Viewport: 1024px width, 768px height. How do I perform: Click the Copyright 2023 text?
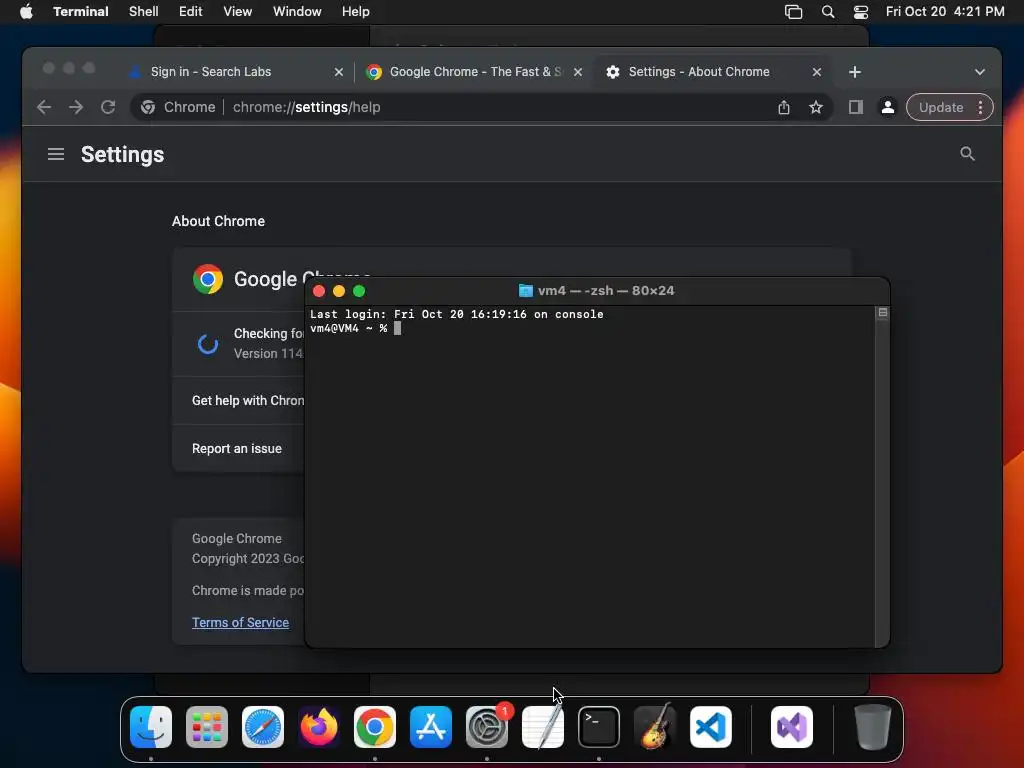(x=248, y=558)
